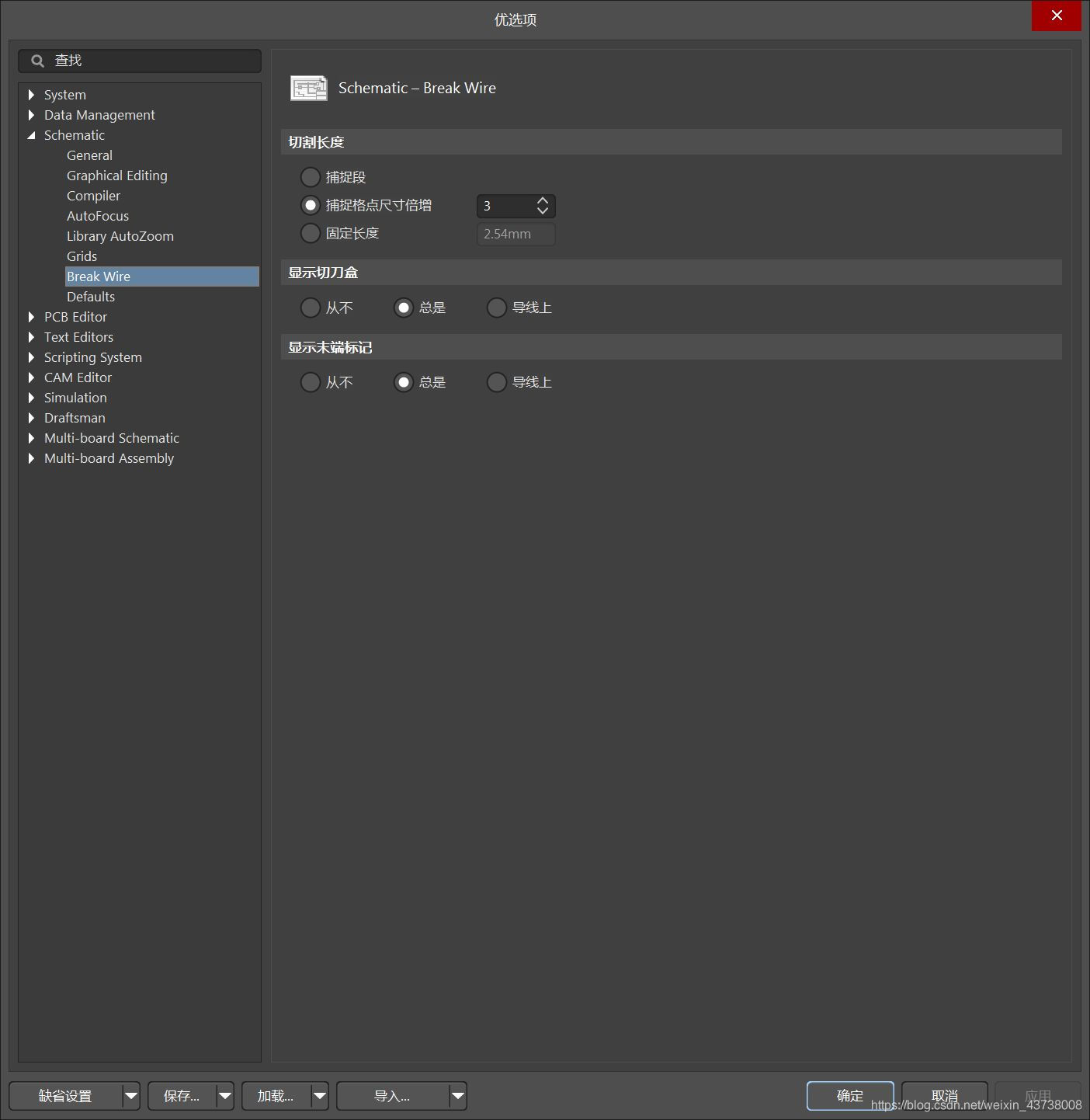This screenshot has width=1090, height=1120.
Task: Close the preferences dialog with the red X
Action: [x=1056, y=16]
